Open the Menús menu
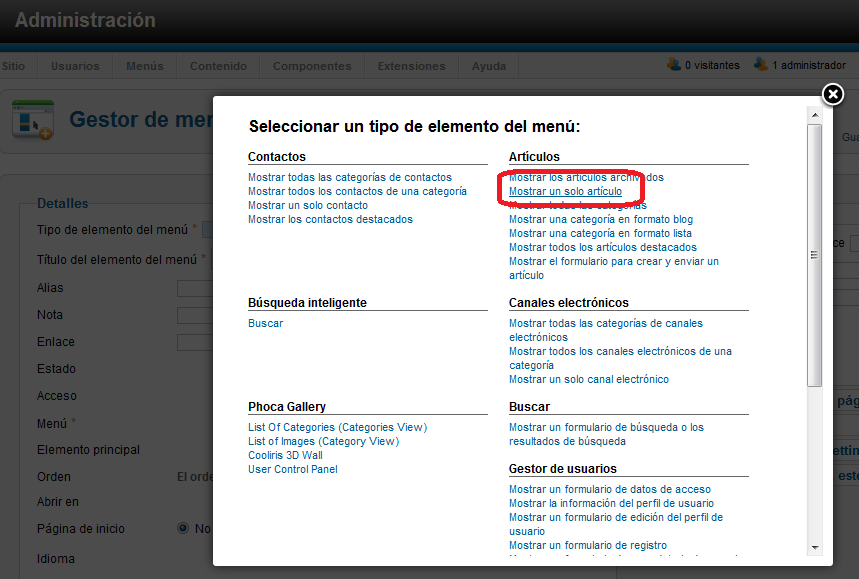The image size is (859, 579). point(144,66)
